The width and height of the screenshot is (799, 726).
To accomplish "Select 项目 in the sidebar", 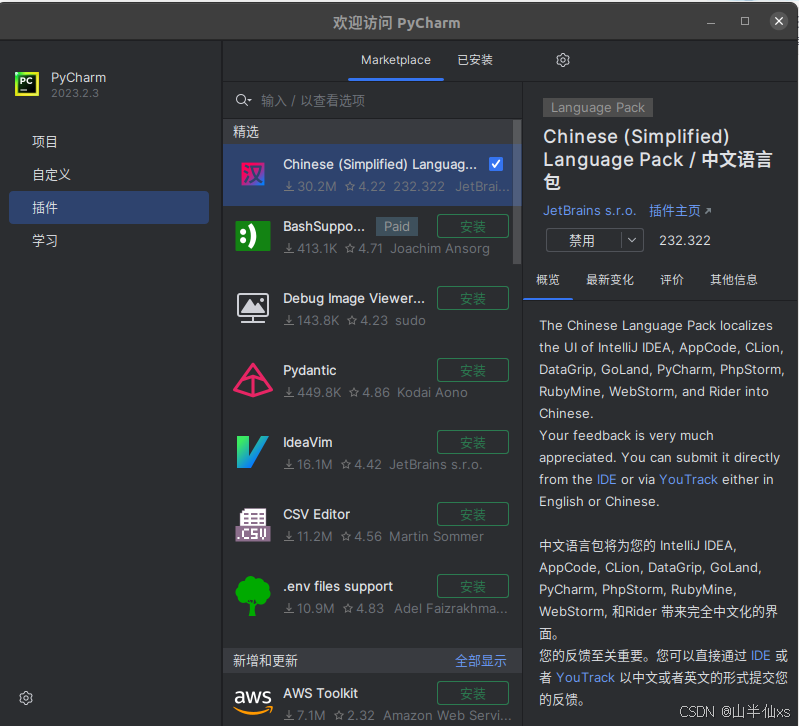I will coord(109,141).
